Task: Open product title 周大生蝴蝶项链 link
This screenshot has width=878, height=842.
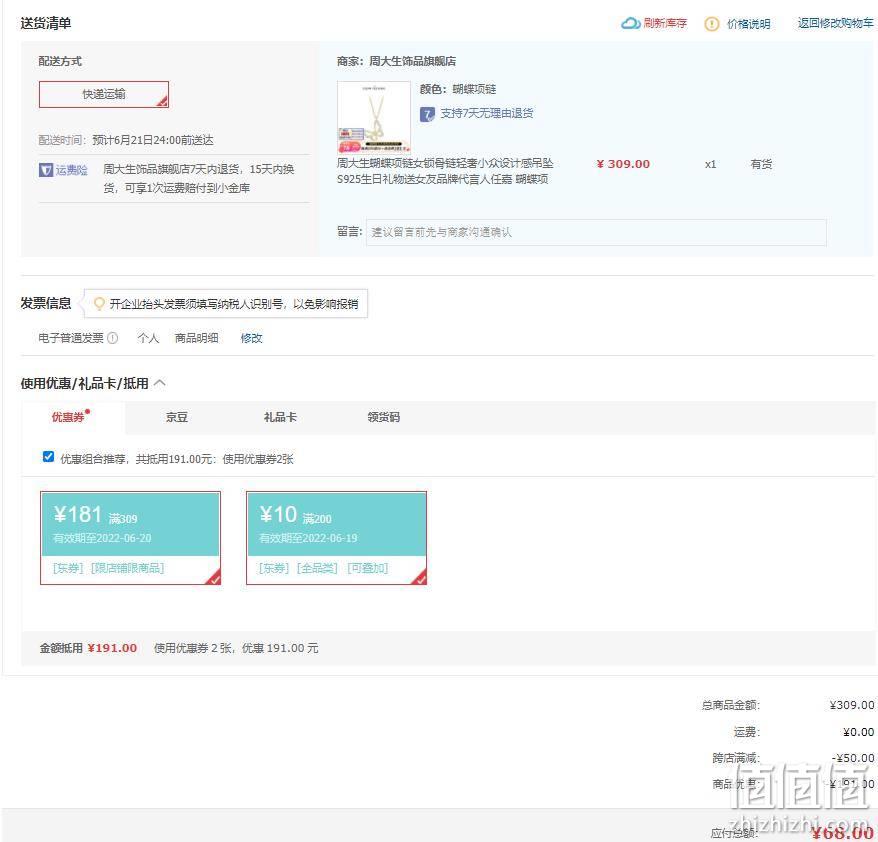Action: coord(445,171)
